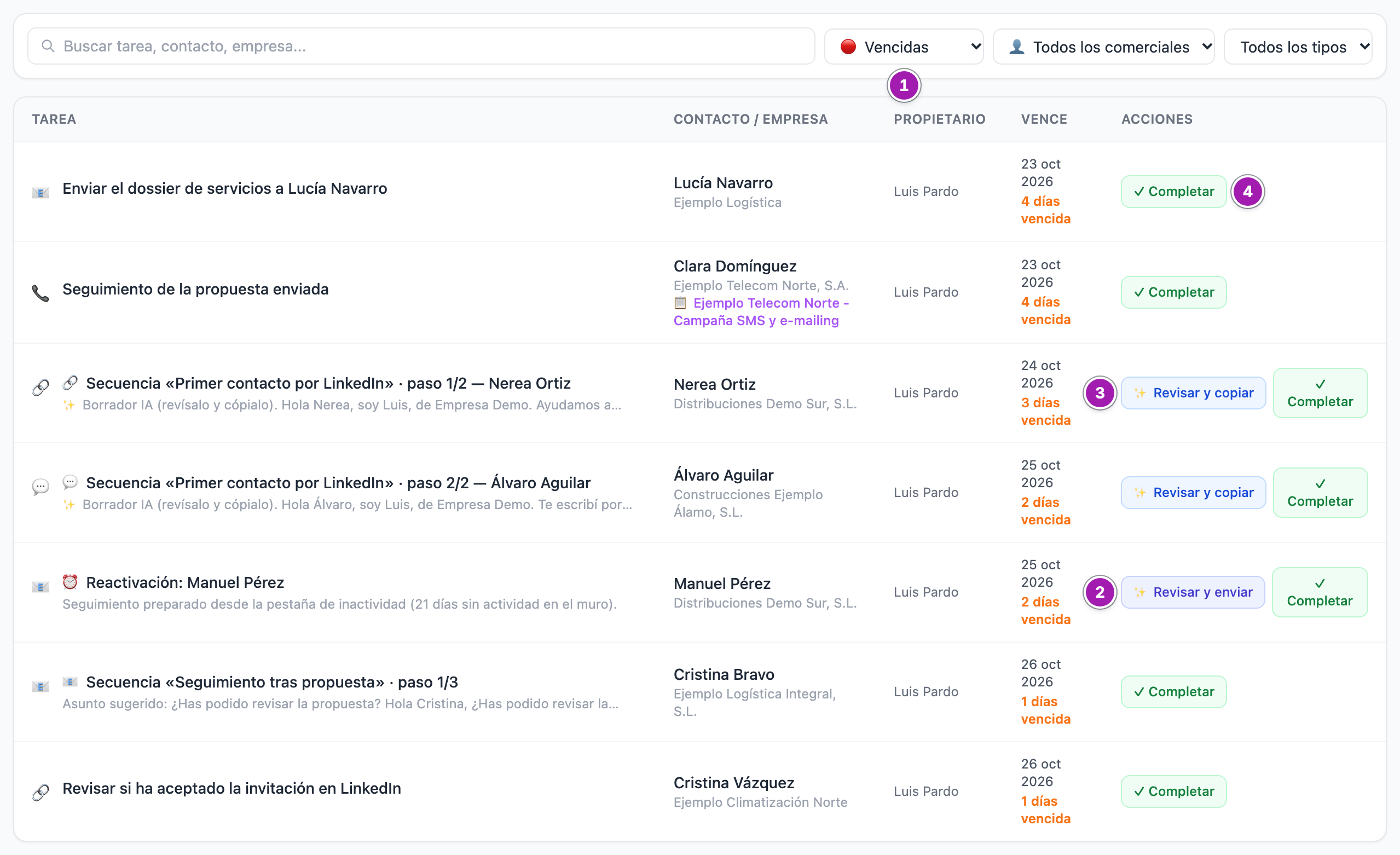Click the email icon on Seguimiento tras propuesta row
1400x855 pixels.
(41, 686)
